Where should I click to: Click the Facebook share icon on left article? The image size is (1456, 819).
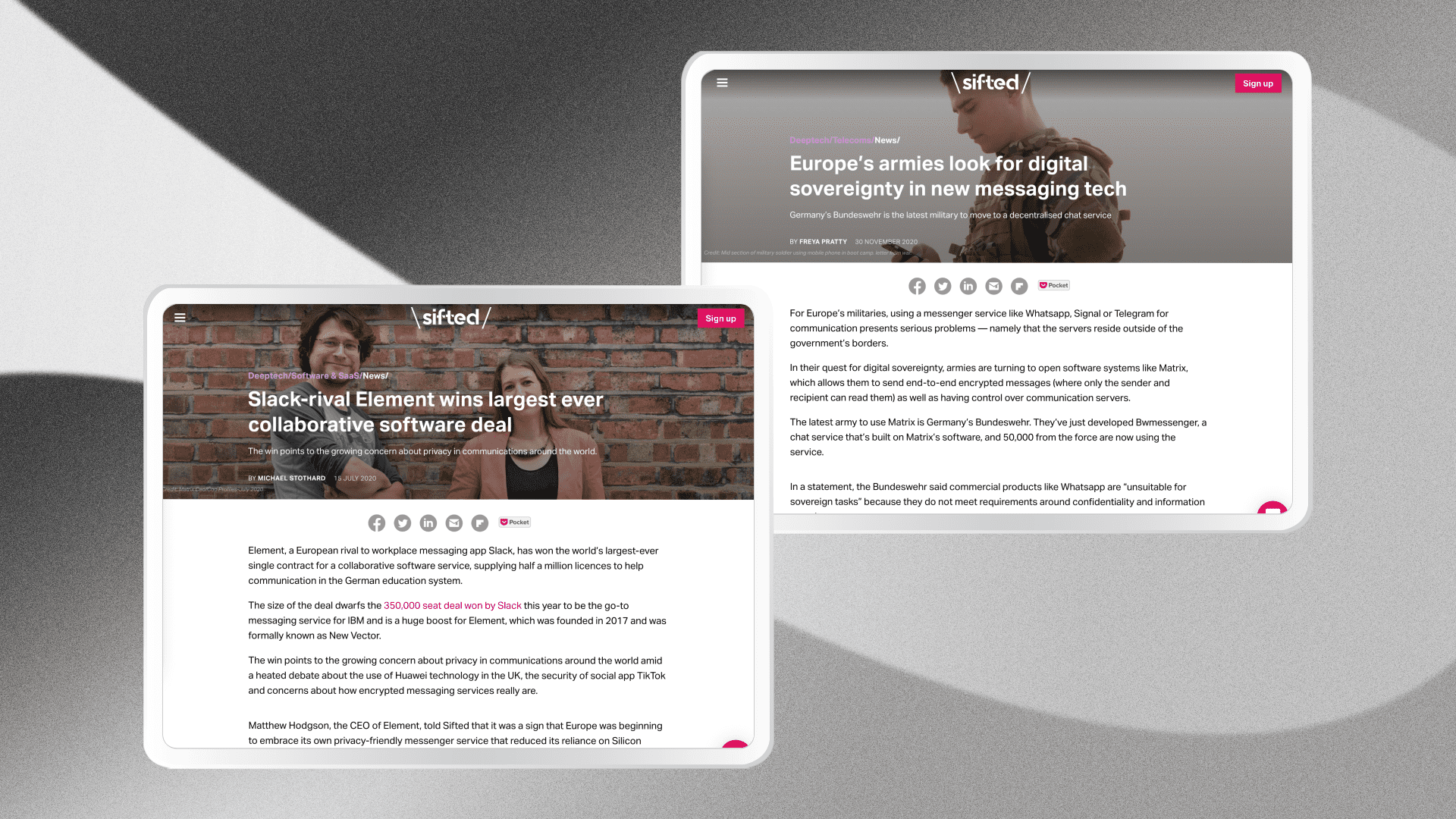(x=376, y=521)
